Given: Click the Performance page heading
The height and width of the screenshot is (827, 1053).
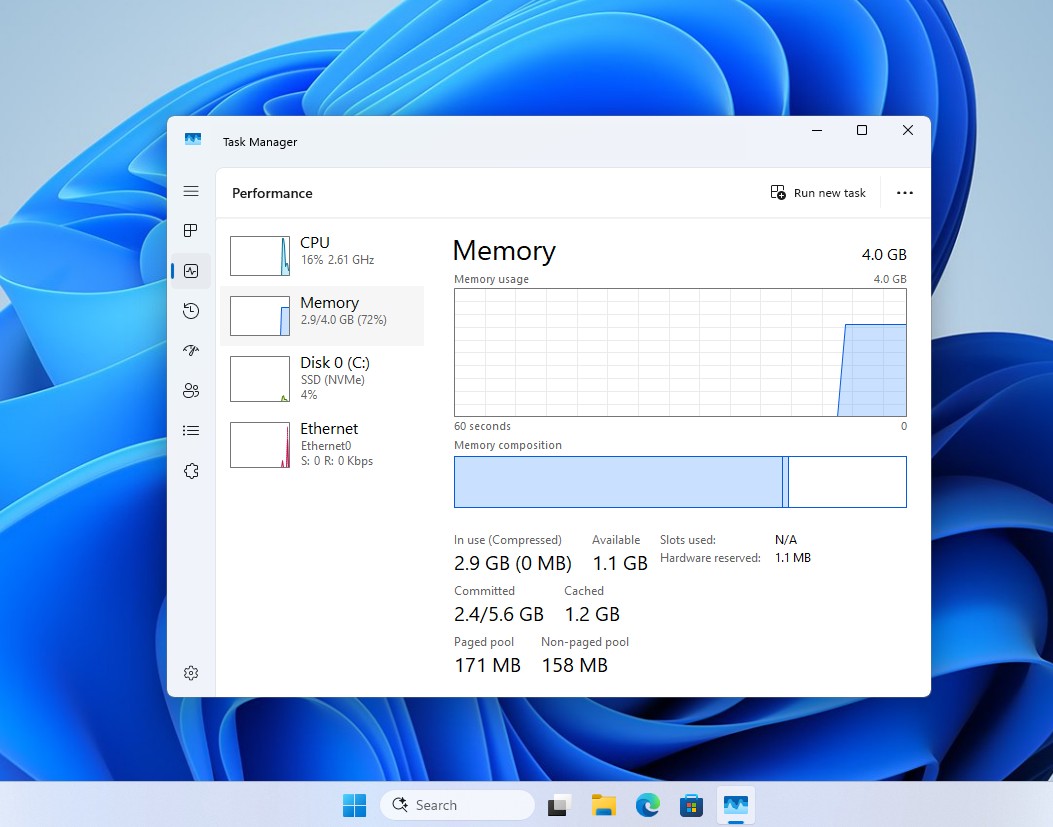Looking at the screenshot, I should click(x=272, y=193).
